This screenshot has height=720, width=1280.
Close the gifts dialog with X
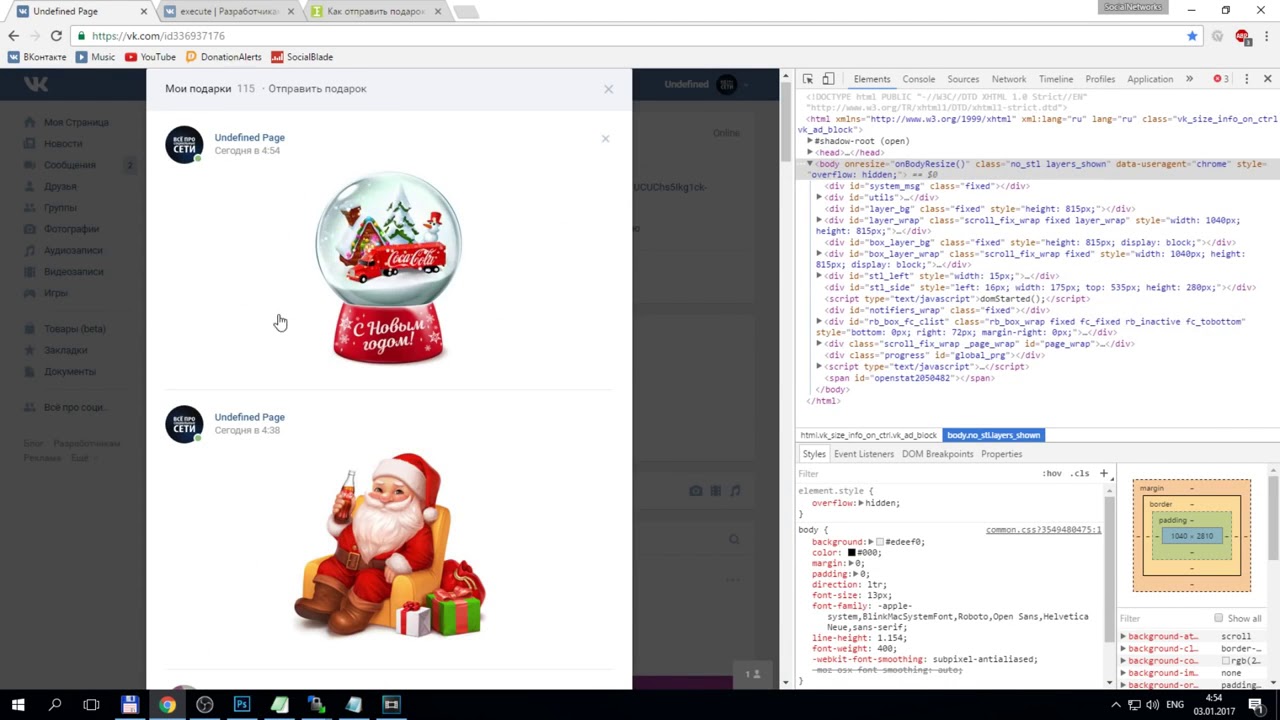point(608,89)
